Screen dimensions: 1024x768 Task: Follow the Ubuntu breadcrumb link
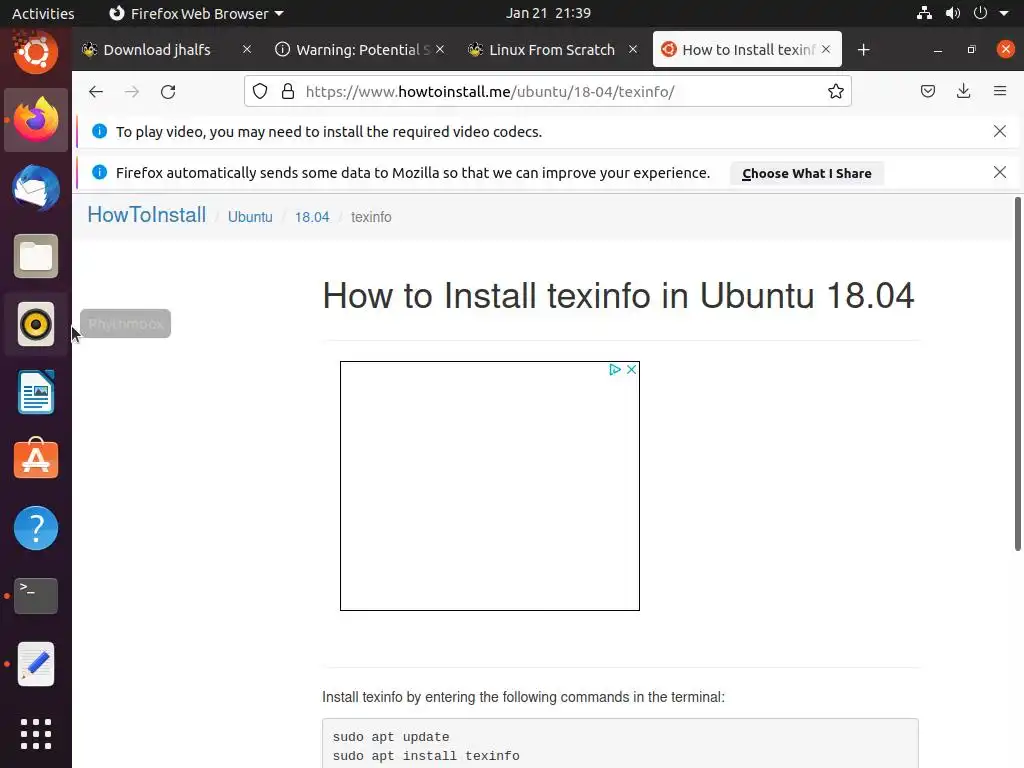point(250,217)
